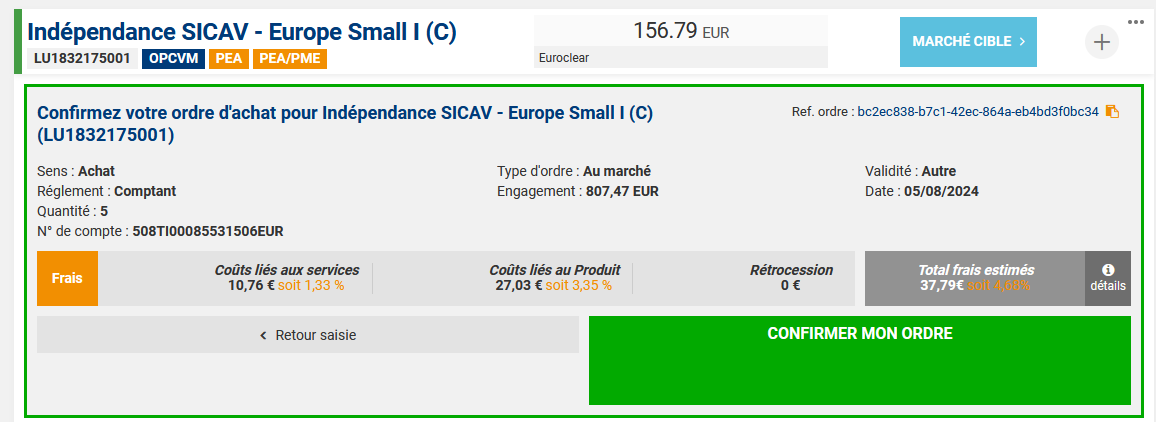The height and width of the screenshot is (422, 1156).
Task: Click the LU1832175001 ISIN tag in header
Action: point(82,58)
